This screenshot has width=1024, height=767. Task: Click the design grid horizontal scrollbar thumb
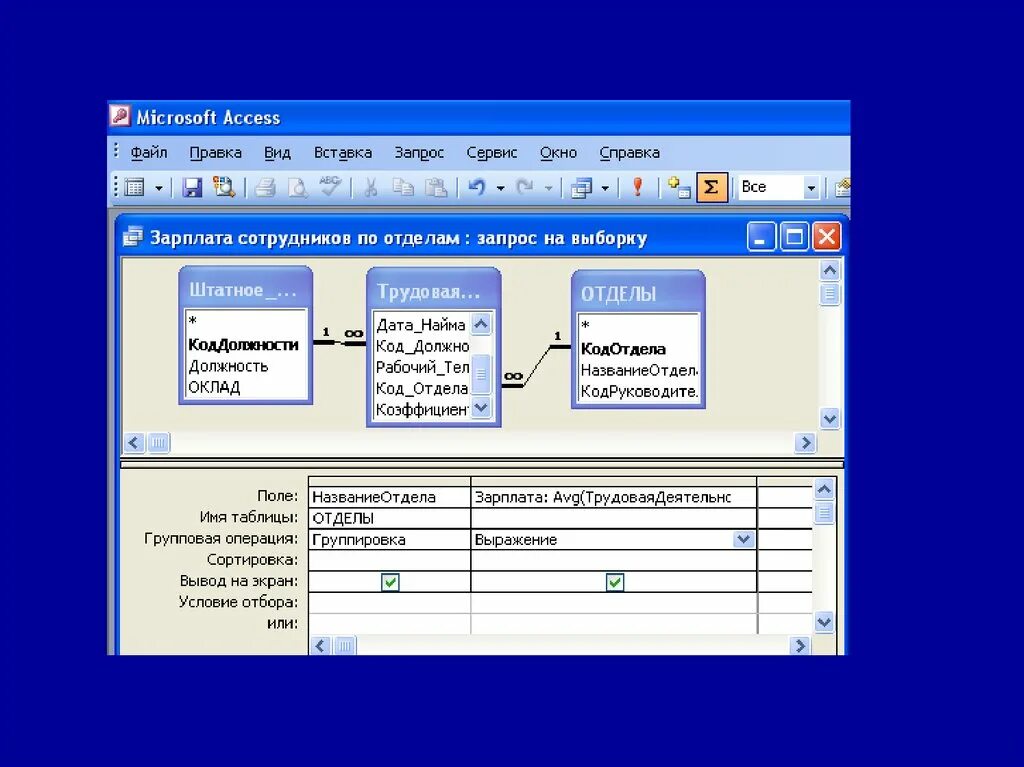pyautogui.click(x=345, y=646)
